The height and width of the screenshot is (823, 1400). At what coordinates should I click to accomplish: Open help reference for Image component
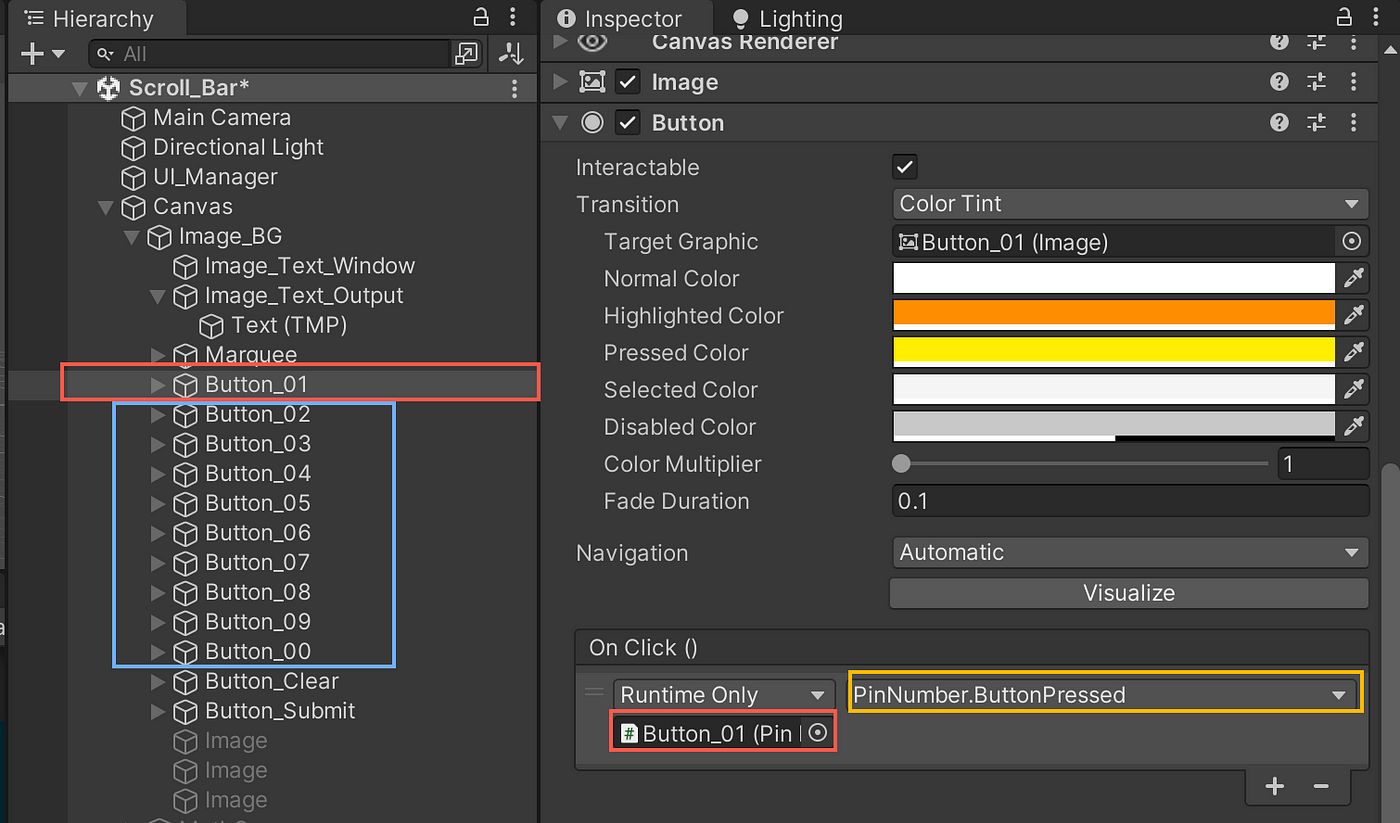(x=1279, y=82)
